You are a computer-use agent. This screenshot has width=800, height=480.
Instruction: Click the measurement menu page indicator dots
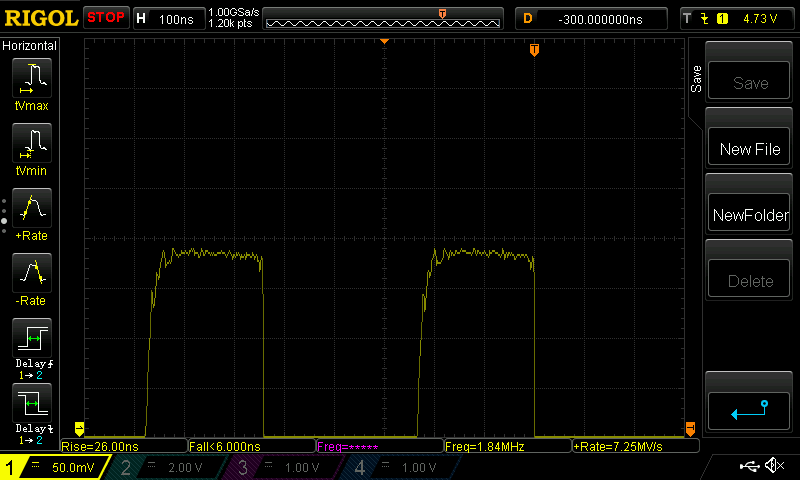[x=4, y=216]
